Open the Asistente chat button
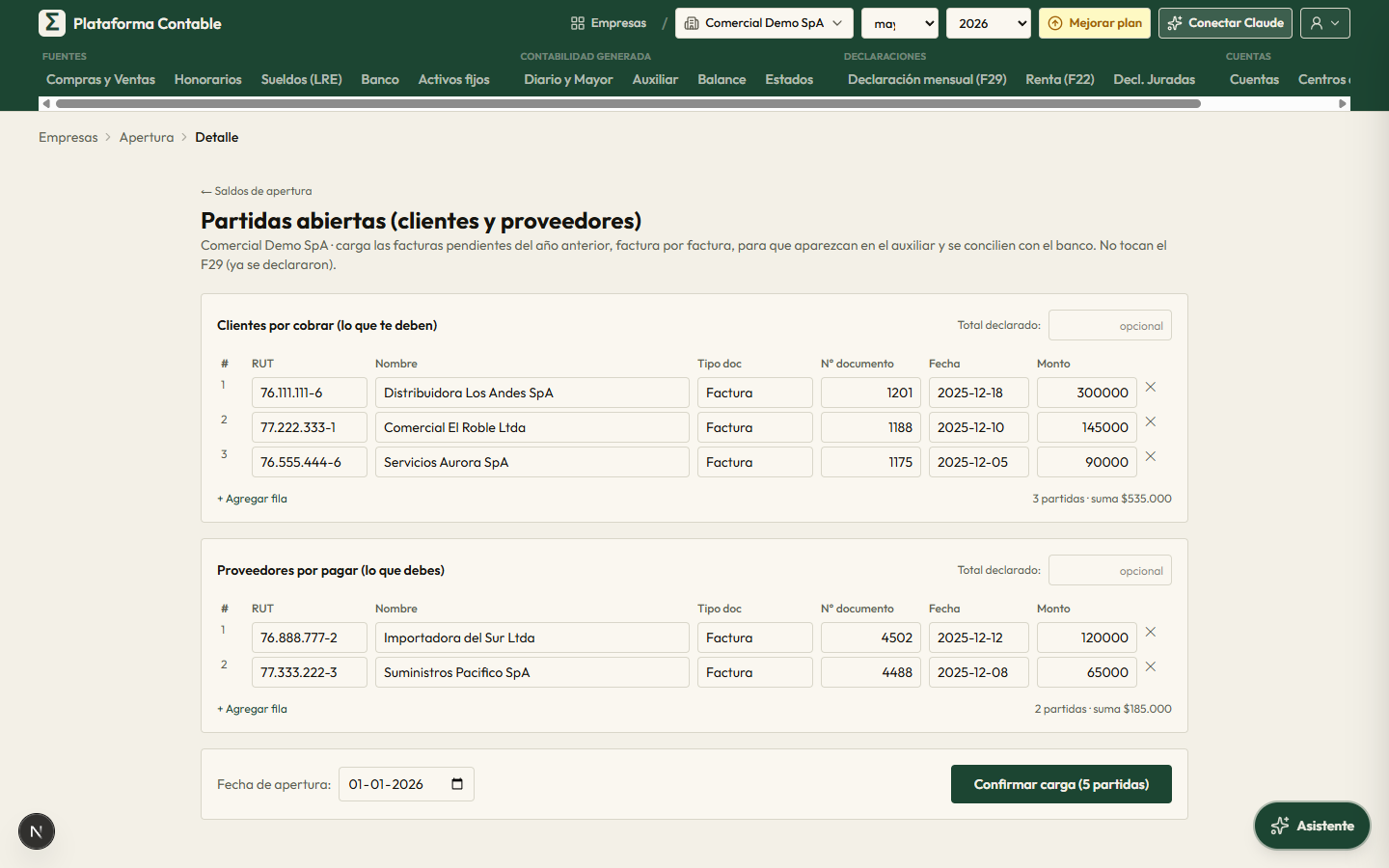The height and width of the screenshot is (868, 1389). (x=1312, y=826)
